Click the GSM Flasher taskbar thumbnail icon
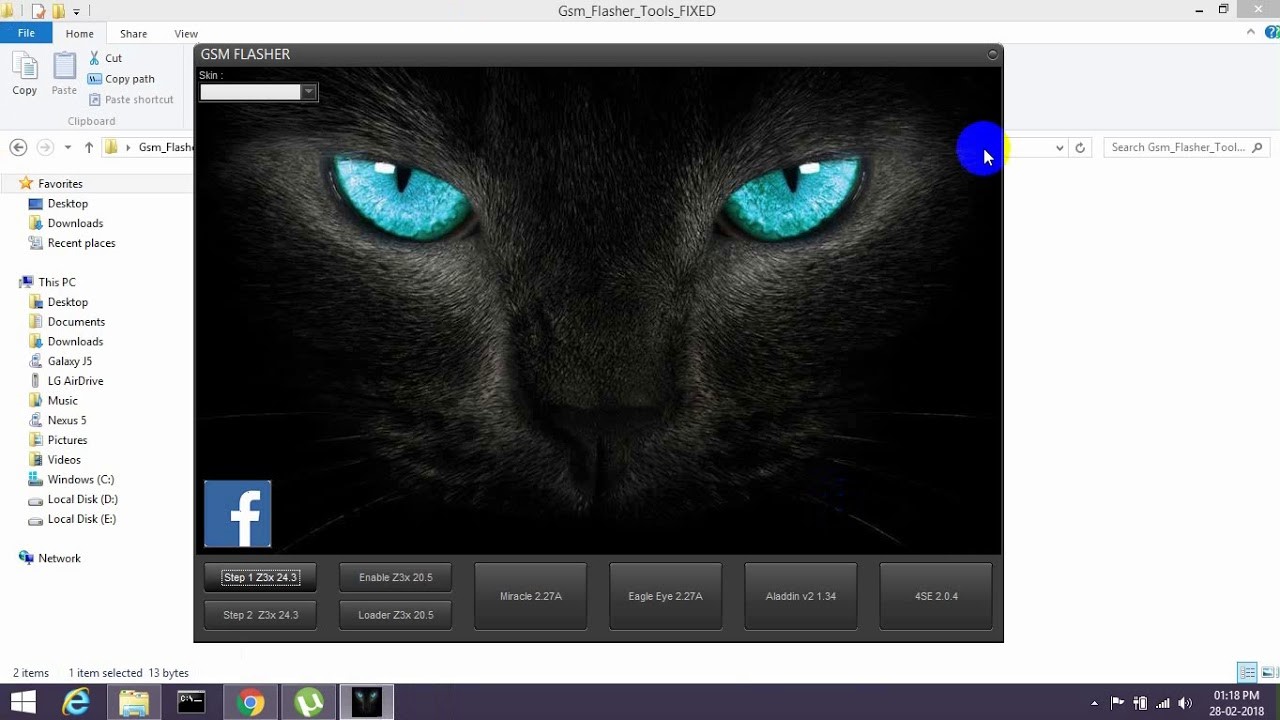 [x=366, y=701]
